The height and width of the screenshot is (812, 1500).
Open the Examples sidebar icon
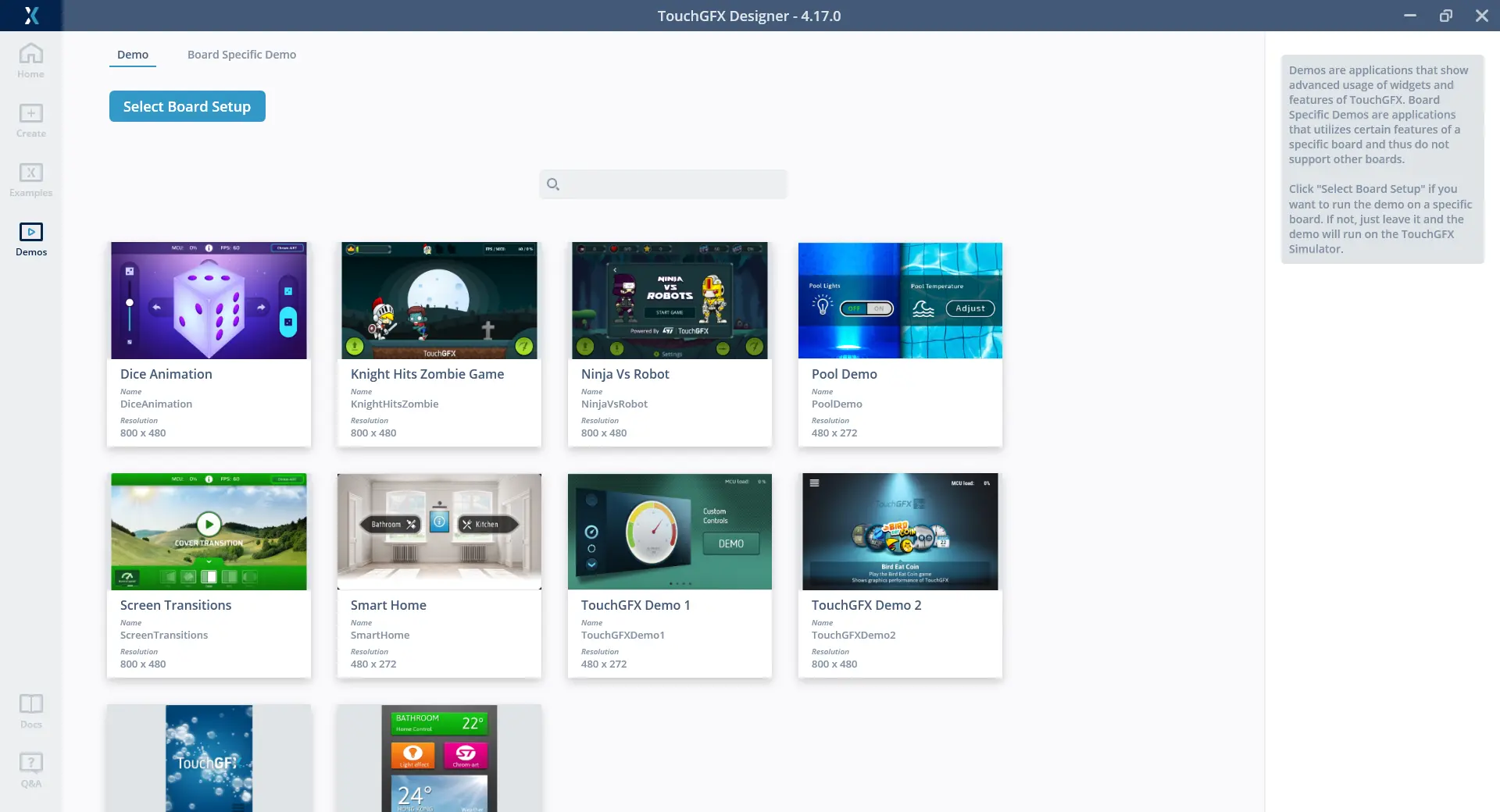pos(31,173)
